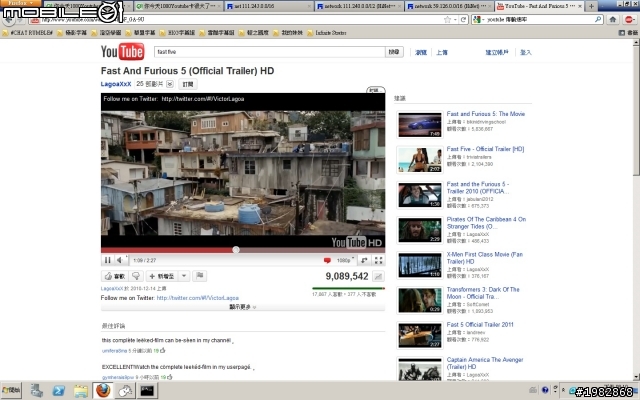Click the thumbs-up on the 'EXCELLENT' comment
Viewport: 640px width, 400px height.
tap(169, 377)
